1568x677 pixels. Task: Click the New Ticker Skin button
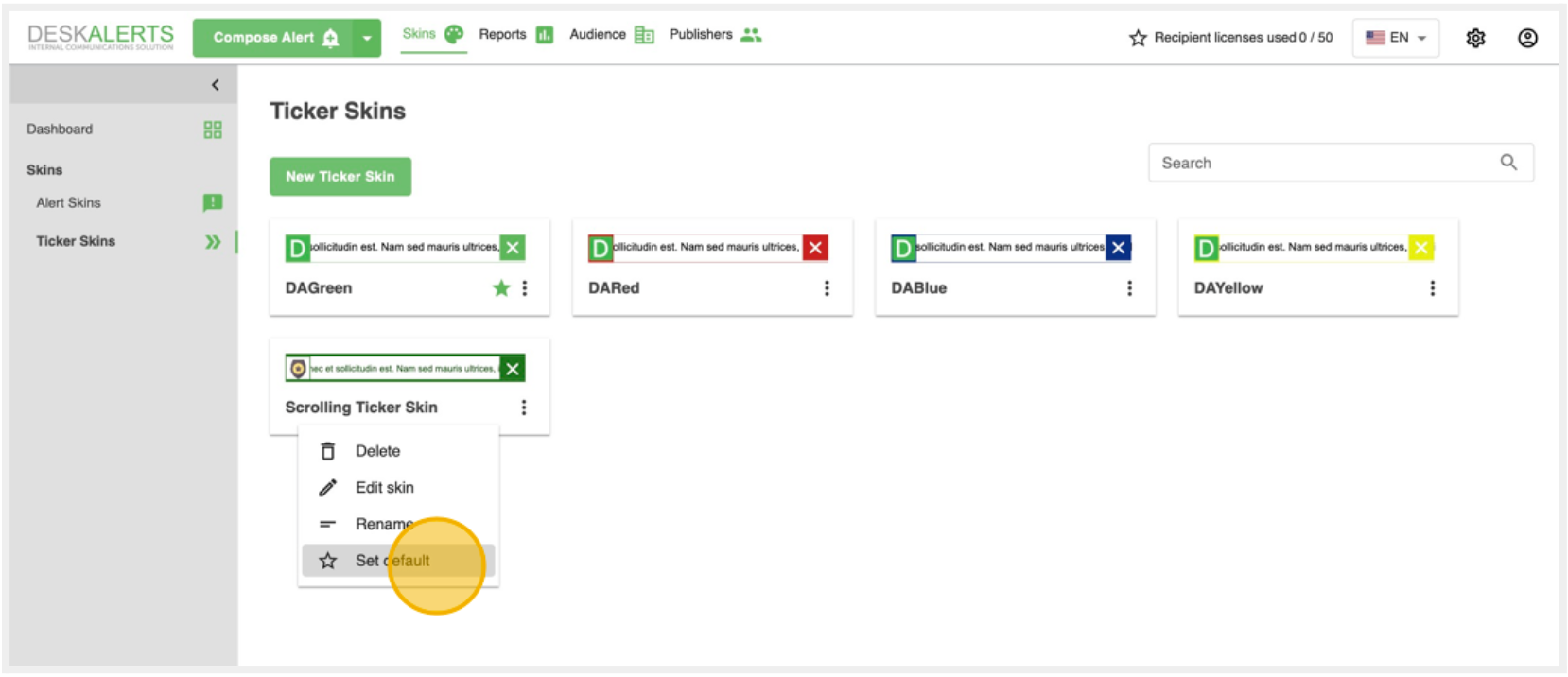coord(340,177)
